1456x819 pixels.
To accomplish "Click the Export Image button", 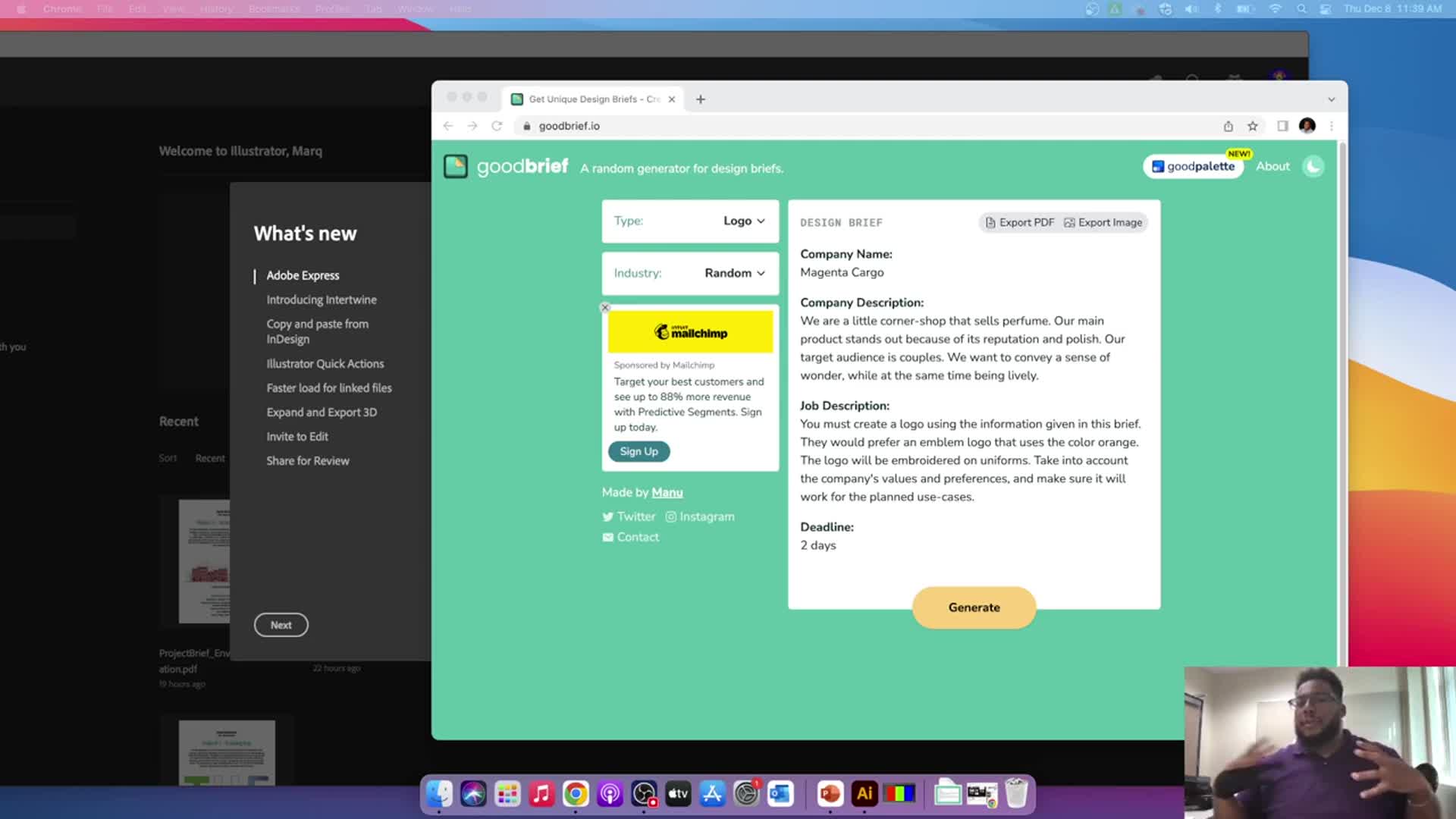I will pos(1103,222).
